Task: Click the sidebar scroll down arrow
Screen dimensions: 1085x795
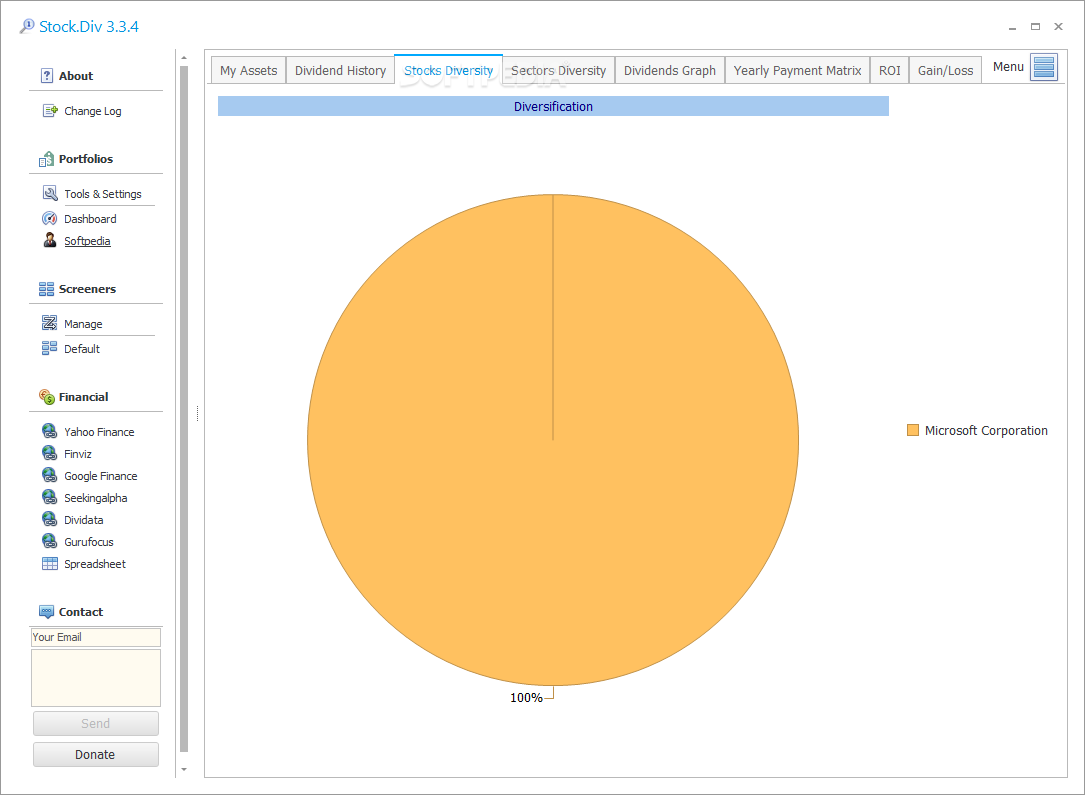Action: tap(184, 769)
